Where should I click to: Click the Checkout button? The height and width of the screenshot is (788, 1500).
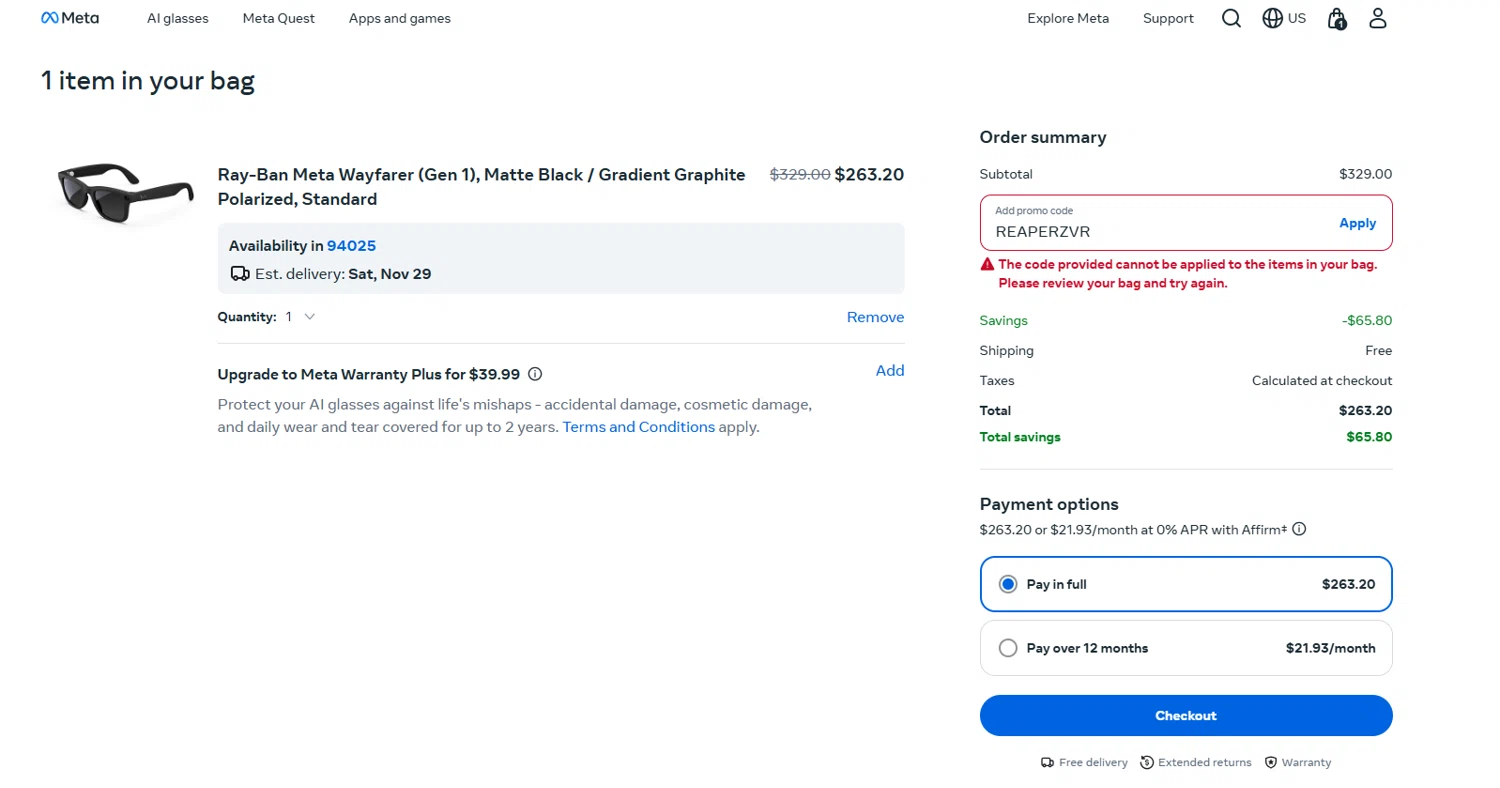pyautogui.click(x=1186, y=716)
